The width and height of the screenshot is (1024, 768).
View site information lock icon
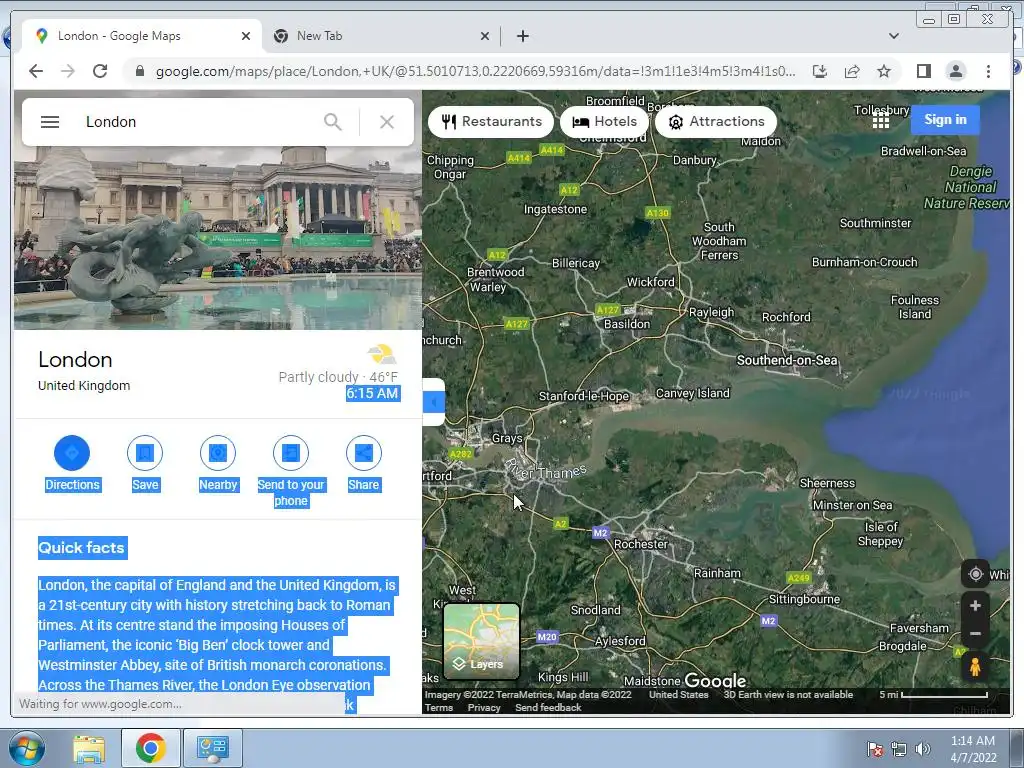coord(139,71)
